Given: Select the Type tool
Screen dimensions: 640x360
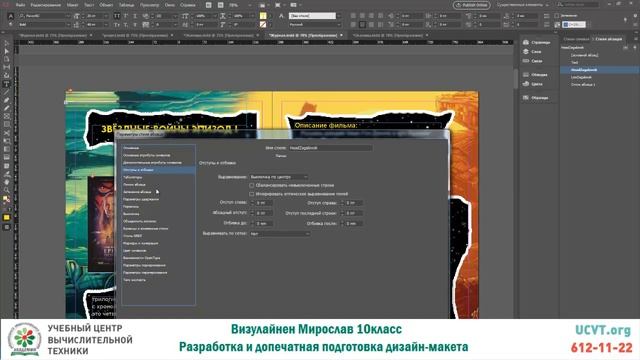Looking at the screenshot, I should coord(7,84).
